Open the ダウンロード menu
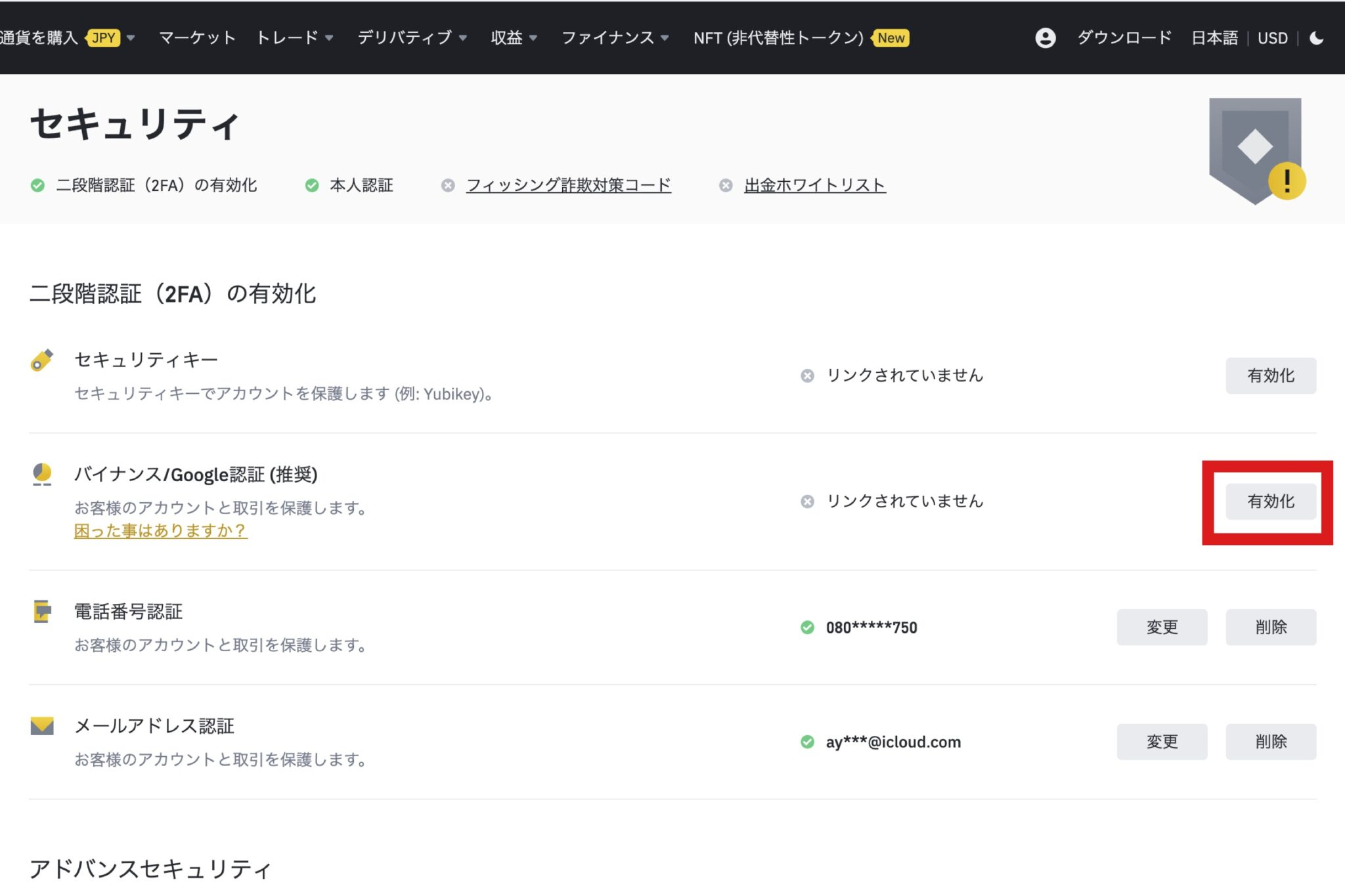Image resolution: width=1345 pixels, height=896 pixels. (x=1124, y=38)
